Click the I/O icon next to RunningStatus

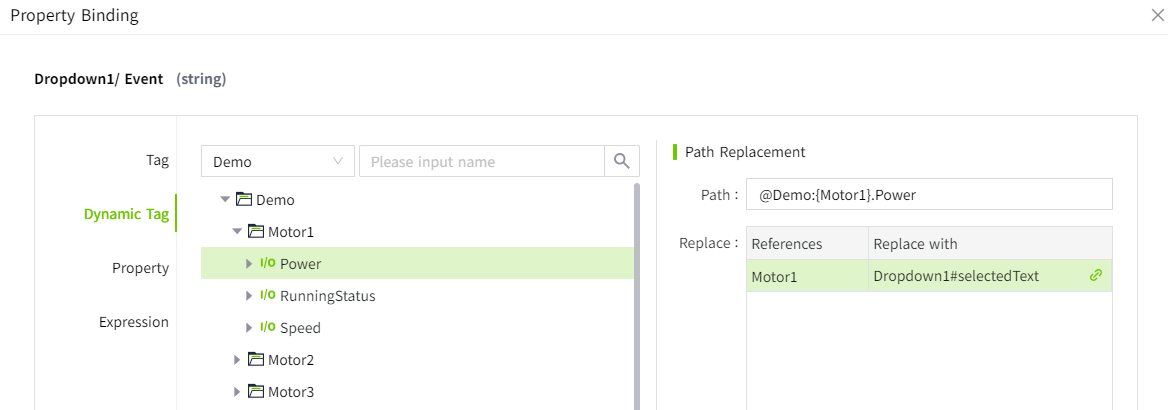267,296
